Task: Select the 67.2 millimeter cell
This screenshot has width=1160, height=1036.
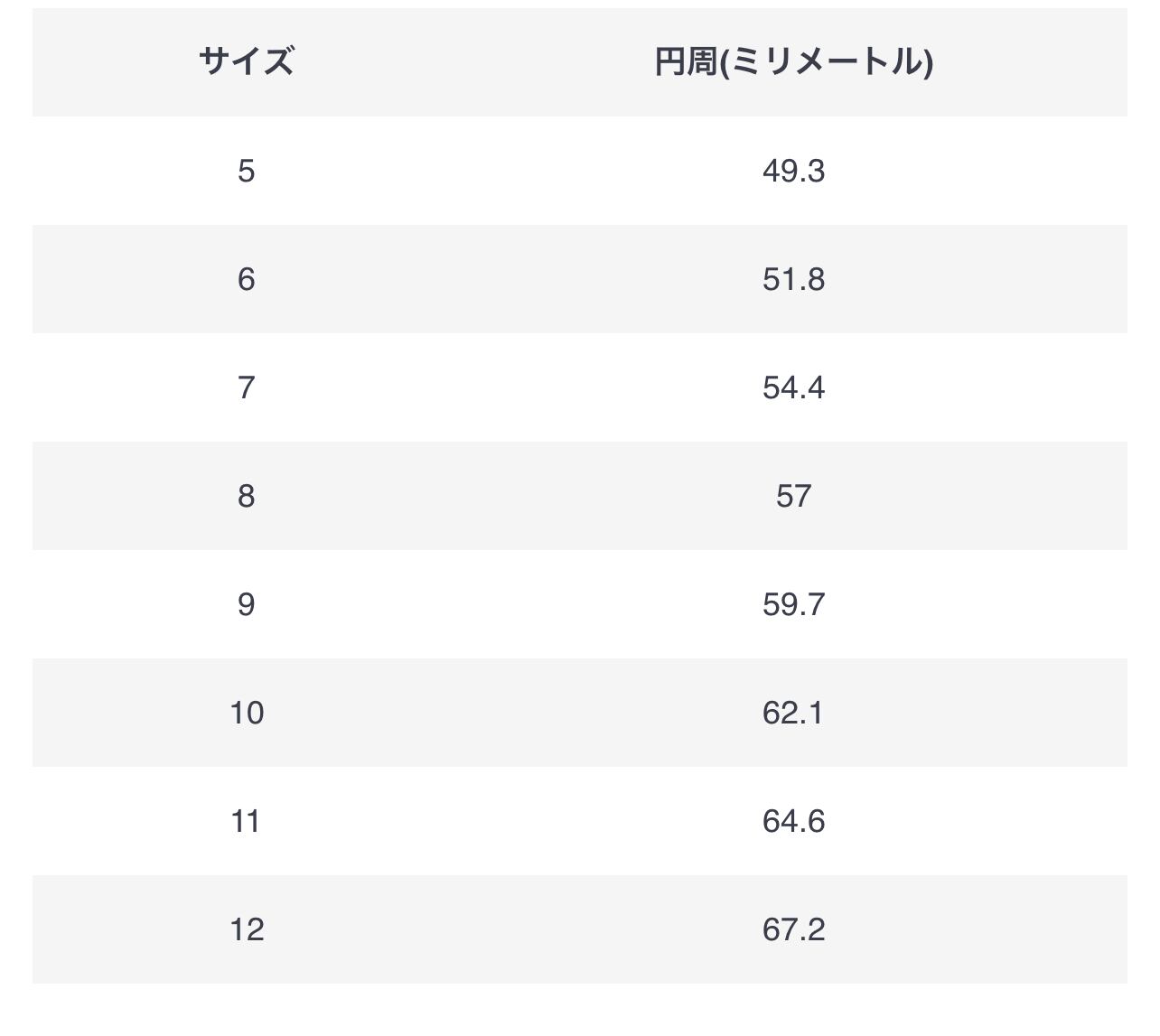Action: tap(793, 929)
